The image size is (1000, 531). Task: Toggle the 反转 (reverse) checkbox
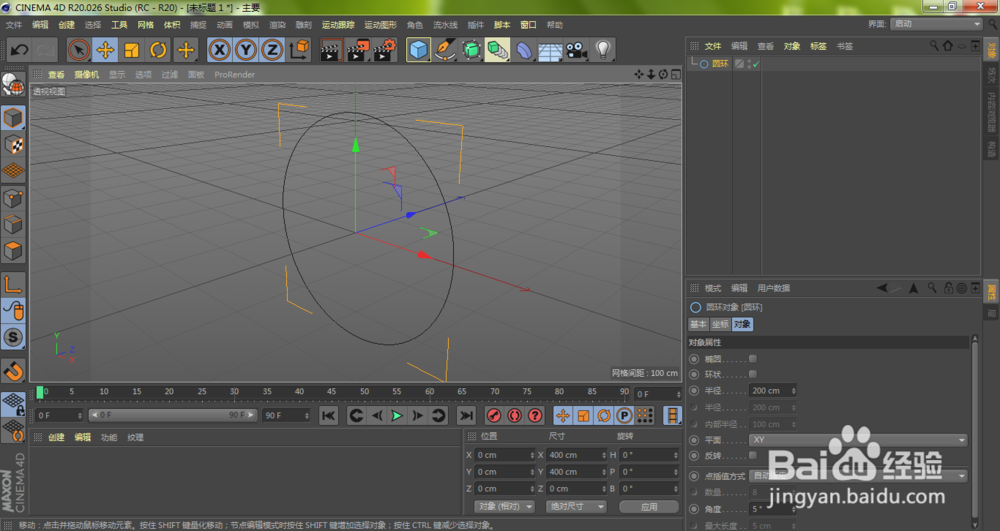tap(753, 455)
